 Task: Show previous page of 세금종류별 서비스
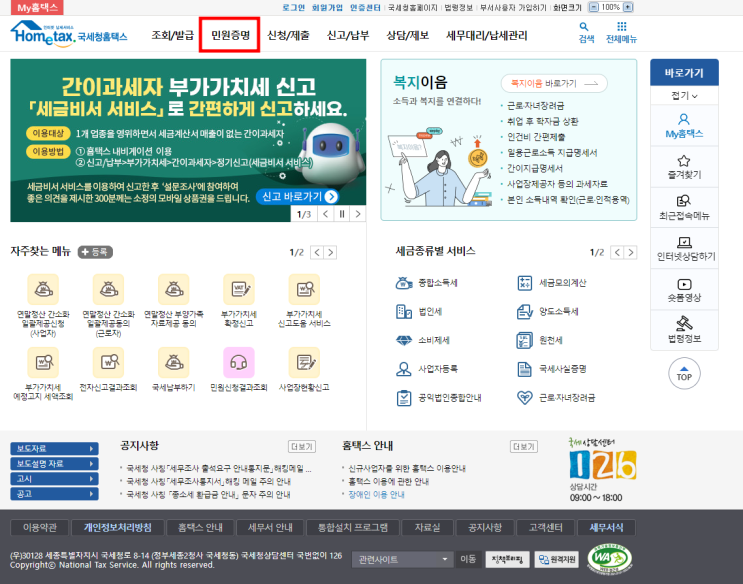coord(617,252)
